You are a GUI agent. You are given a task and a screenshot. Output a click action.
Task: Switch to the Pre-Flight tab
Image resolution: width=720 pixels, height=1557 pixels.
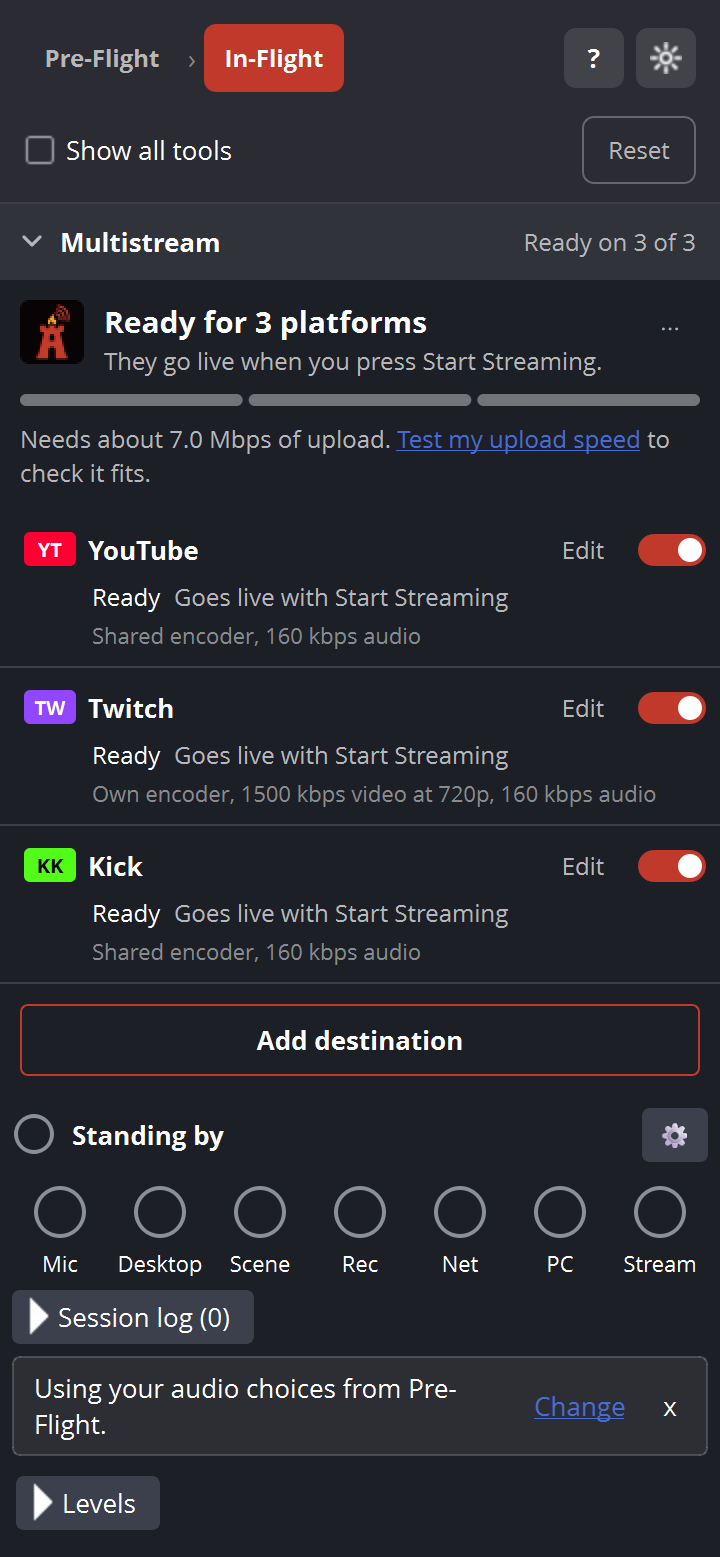pyautogui.click(x=102, y=59)
